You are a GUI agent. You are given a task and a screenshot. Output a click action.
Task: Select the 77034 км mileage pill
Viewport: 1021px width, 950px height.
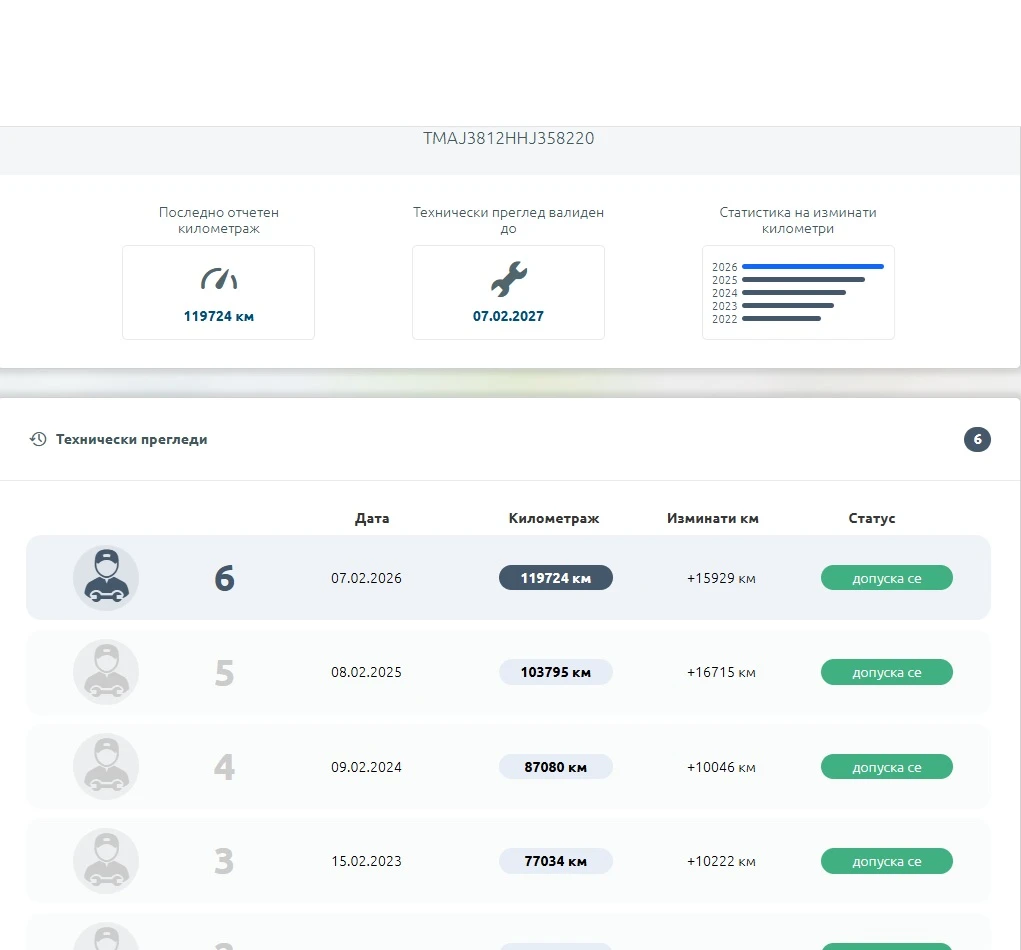click(555, 861)
